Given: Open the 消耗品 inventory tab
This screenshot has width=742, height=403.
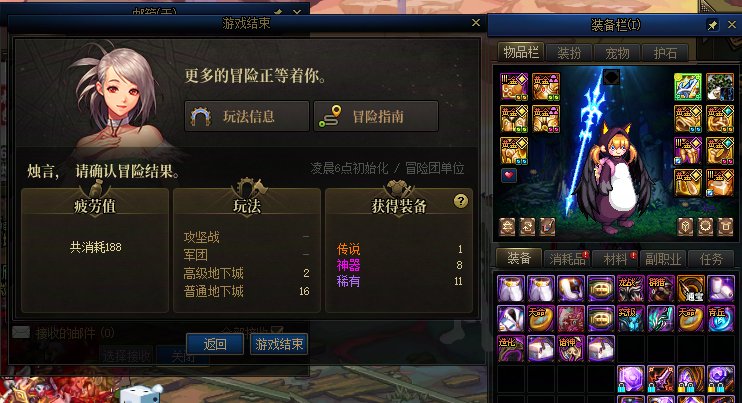Looking at the screenshot, I should point(567,259).
